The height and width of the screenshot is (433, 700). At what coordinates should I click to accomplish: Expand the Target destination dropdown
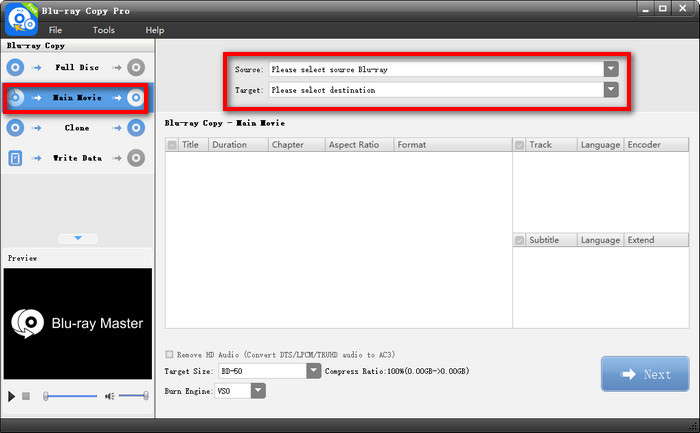(611, 90)
